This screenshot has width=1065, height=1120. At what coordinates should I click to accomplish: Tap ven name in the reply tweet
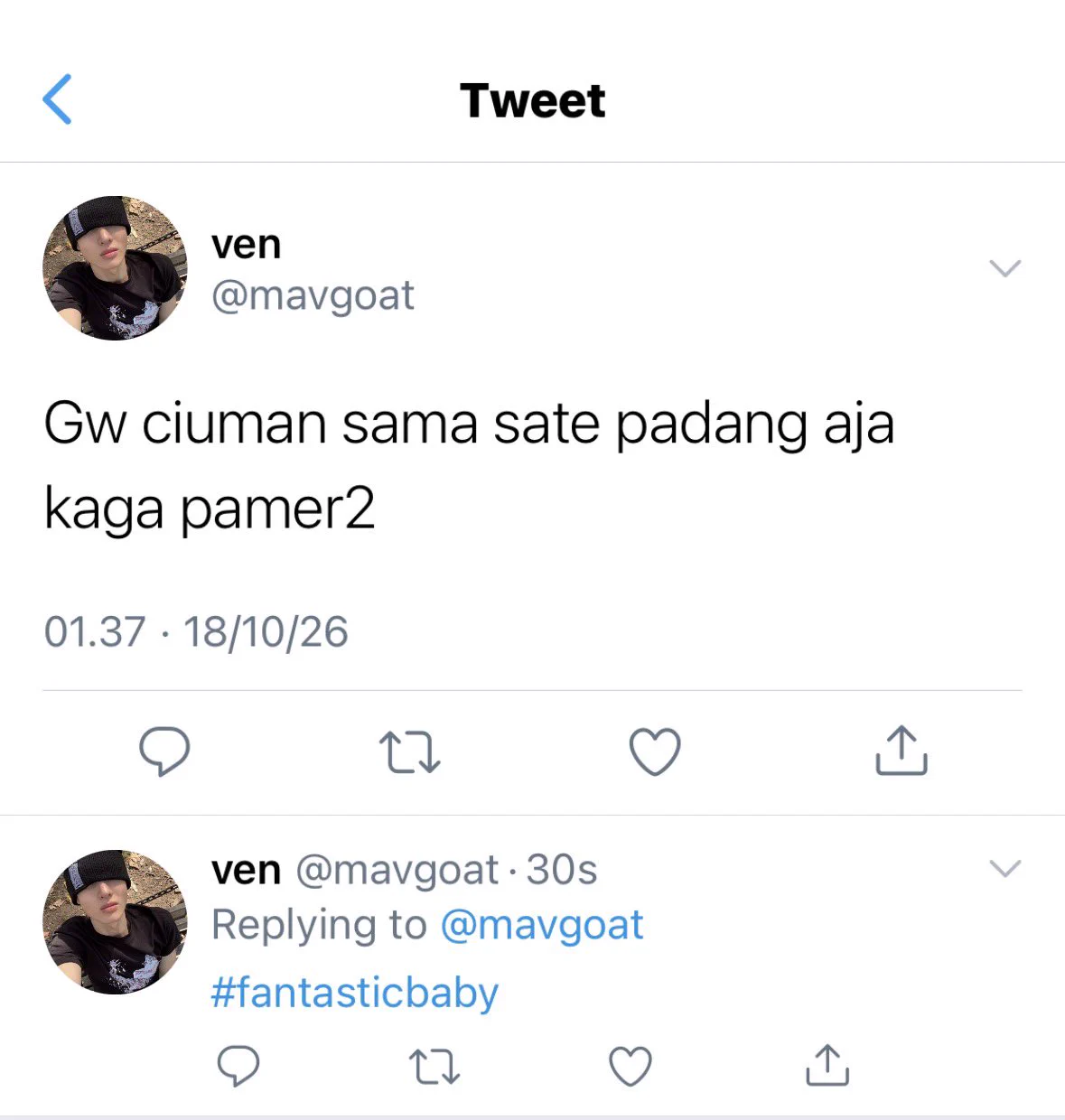tap(246, 871)
